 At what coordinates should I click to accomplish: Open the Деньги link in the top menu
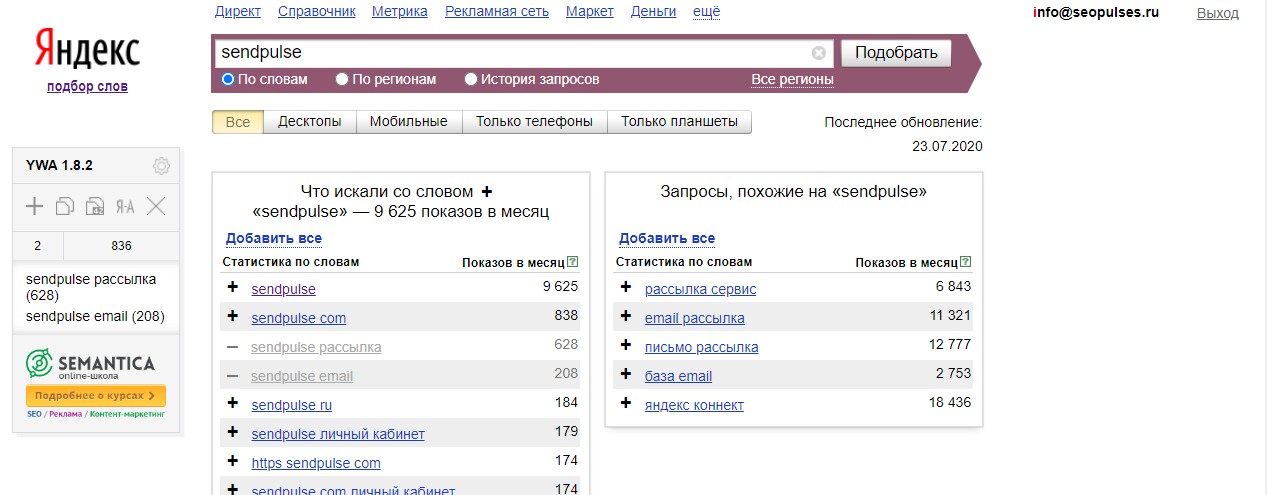[x=653, y=11]
